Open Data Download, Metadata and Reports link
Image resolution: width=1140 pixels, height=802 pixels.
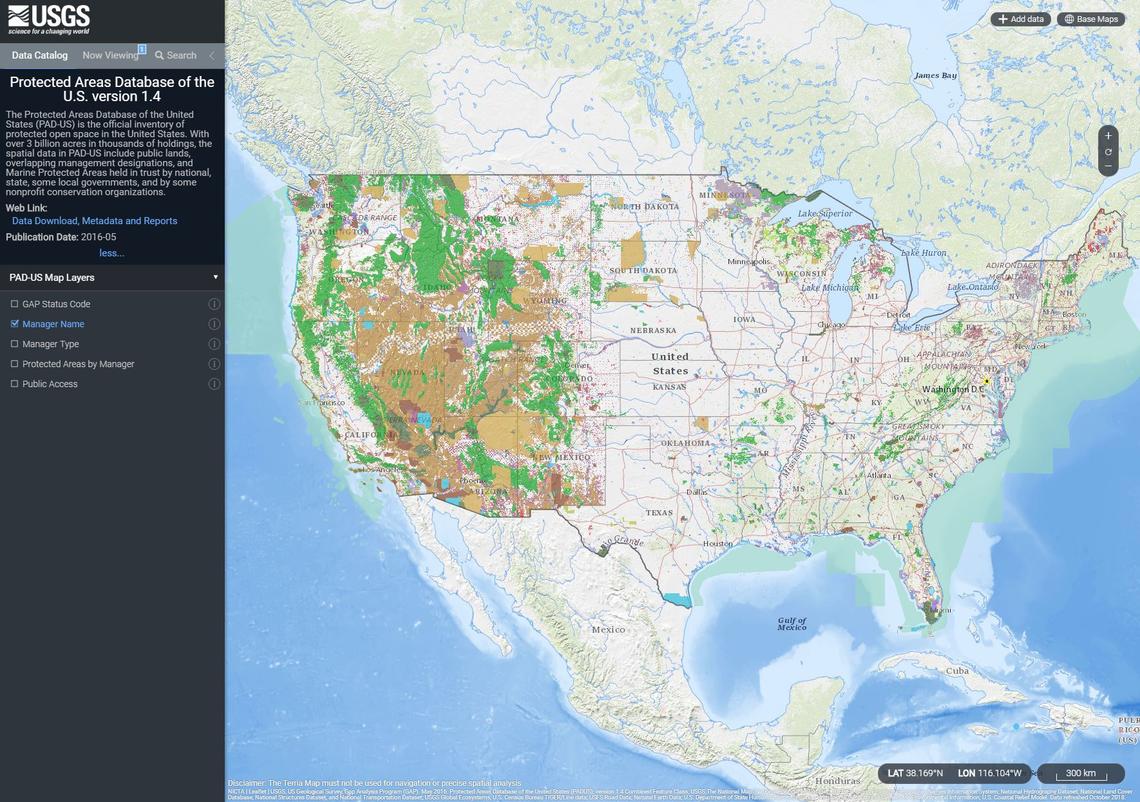click(x=94, y=221)
